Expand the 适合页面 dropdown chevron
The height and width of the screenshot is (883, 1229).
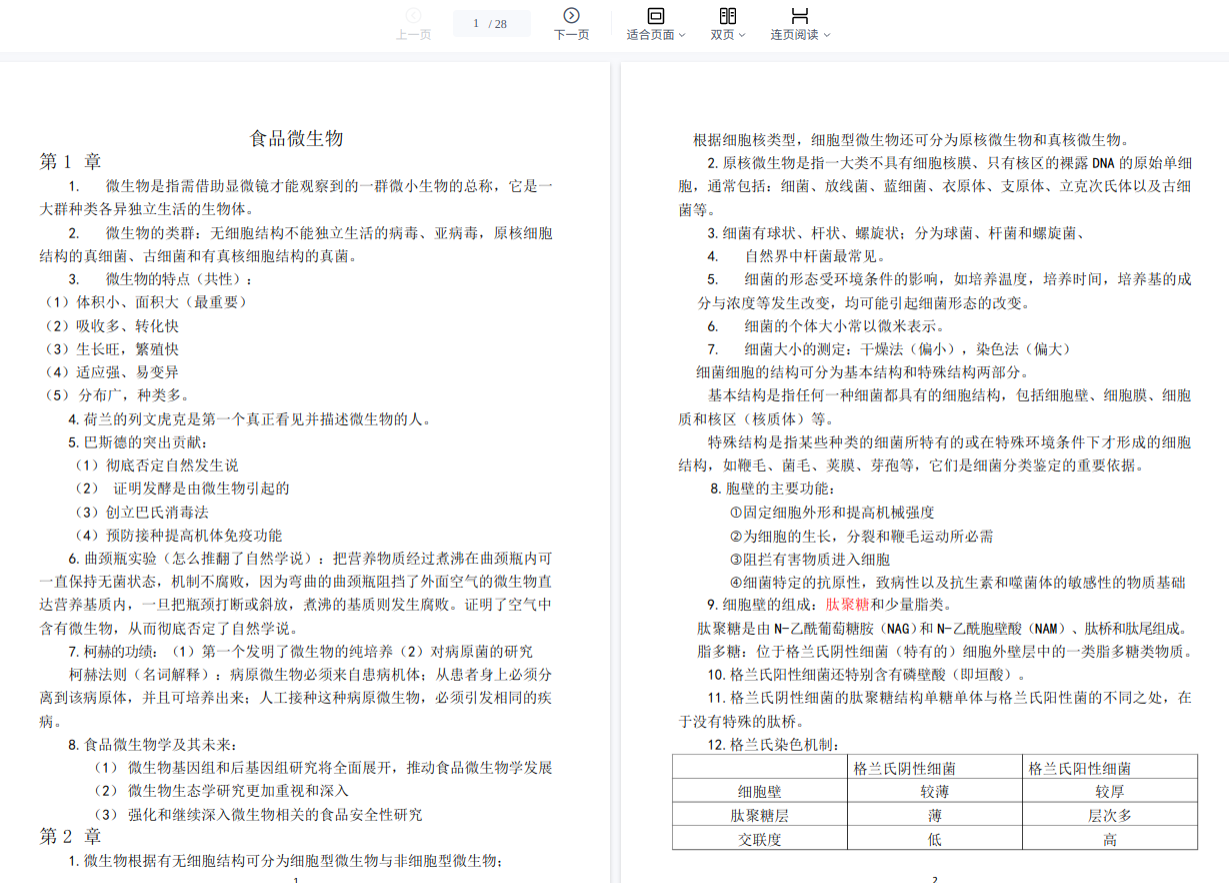click(x=682, y=35)
